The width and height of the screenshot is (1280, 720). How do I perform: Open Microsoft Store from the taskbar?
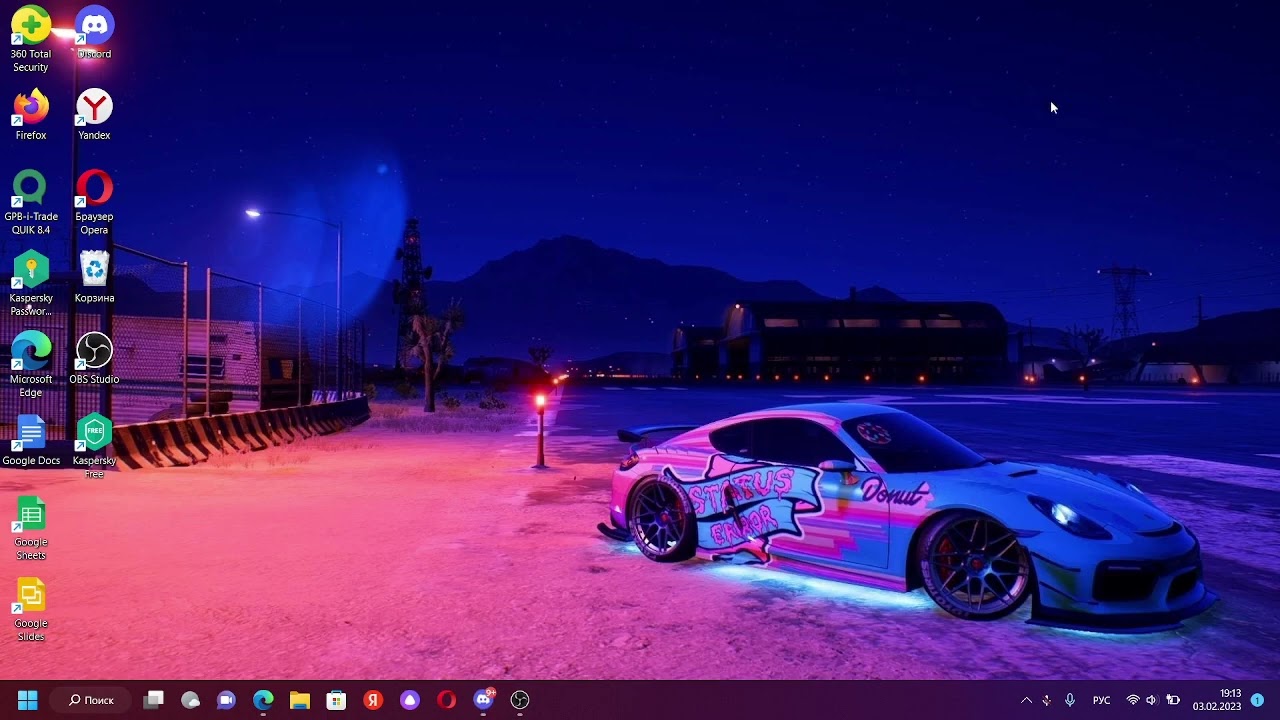tap(336, 700)
